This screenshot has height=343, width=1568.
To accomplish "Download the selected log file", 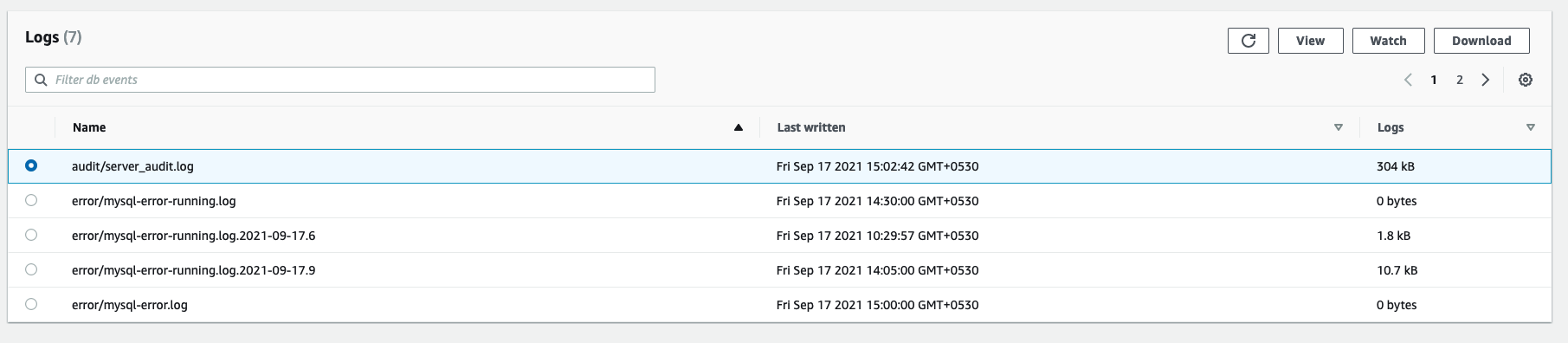I will click(1481, 41).
